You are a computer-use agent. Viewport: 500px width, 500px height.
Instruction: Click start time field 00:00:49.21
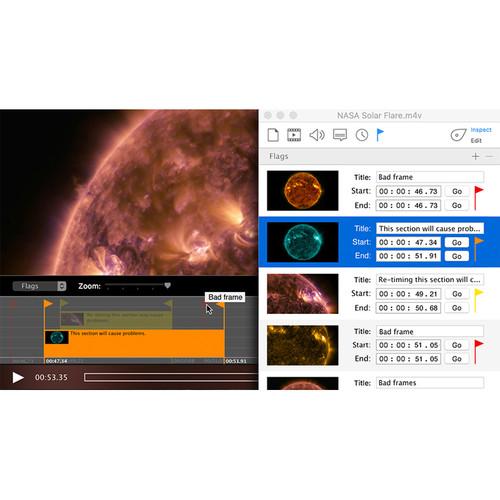[x=408, y=294]
